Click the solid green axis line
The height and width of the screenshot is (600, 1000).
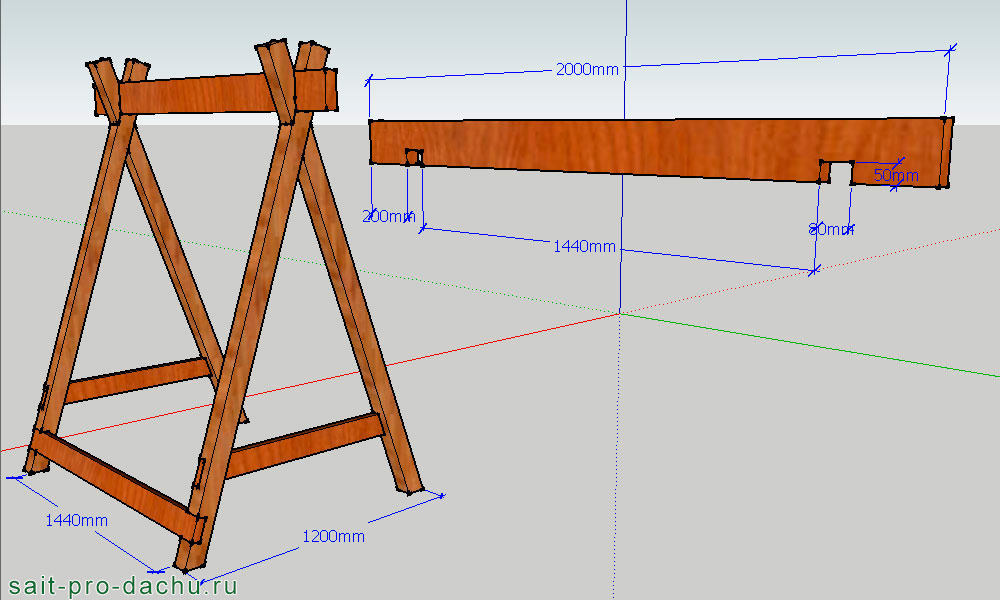coord(800,347)
